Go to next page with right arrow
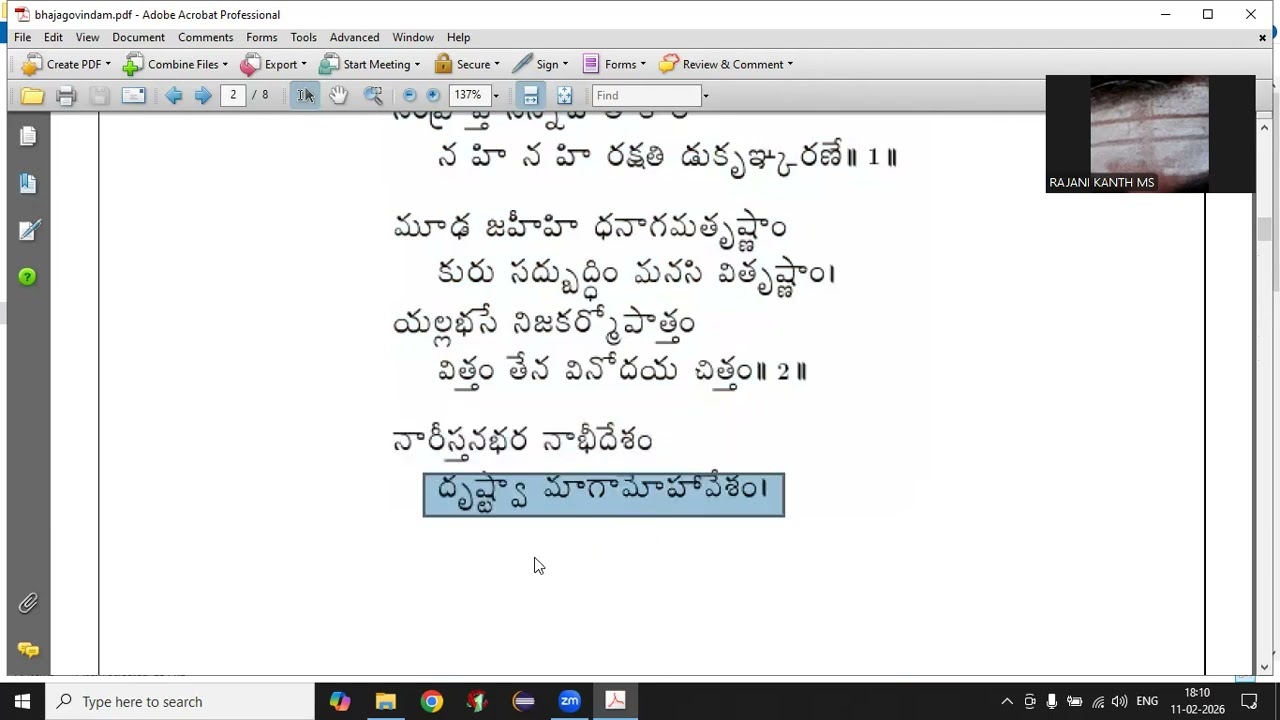1280x720 pixels. [x=203, y=95]
